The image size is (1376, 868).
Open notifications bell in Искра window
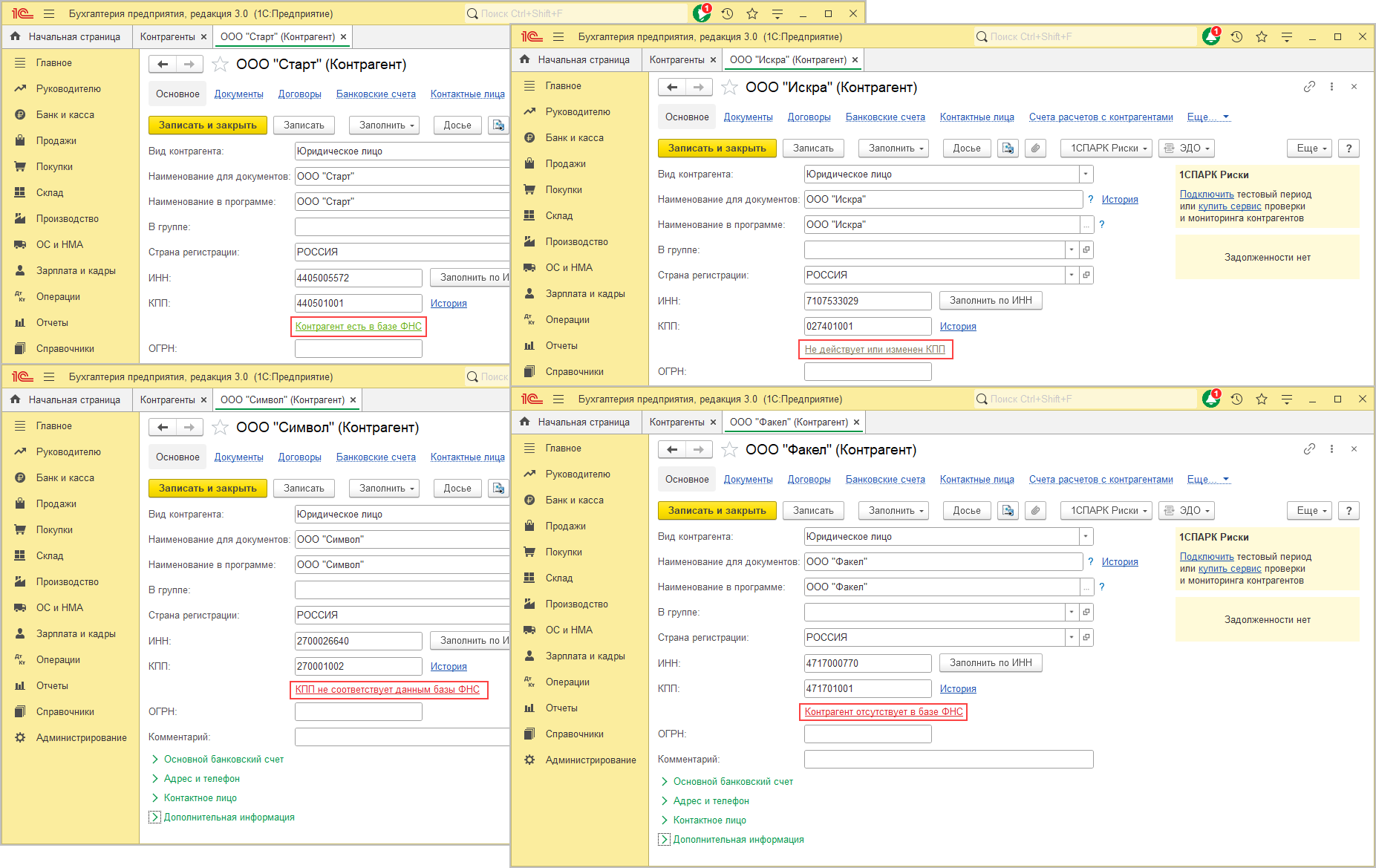pyautogui.click(x=1211, y=36)
